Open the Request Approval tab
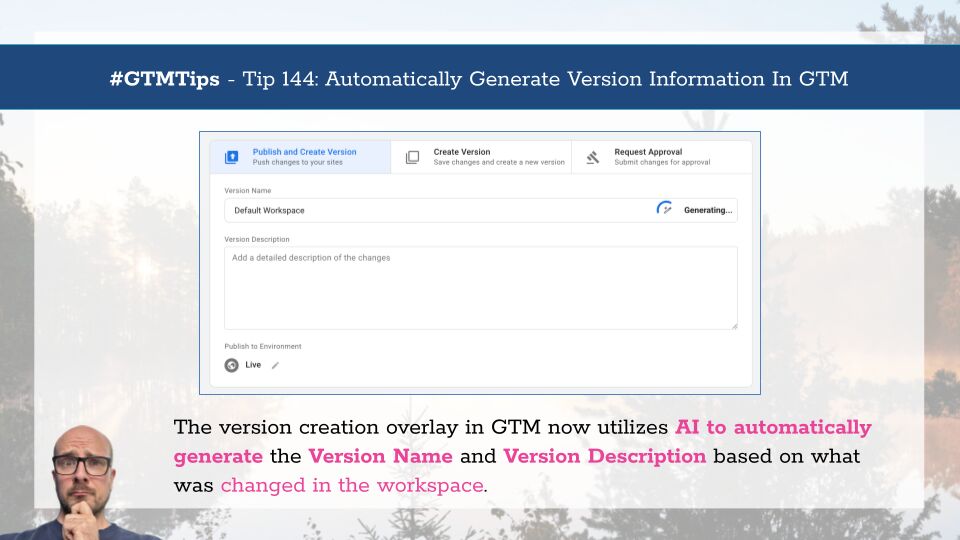This screenshot has width=960, height=540. [662, 157]
